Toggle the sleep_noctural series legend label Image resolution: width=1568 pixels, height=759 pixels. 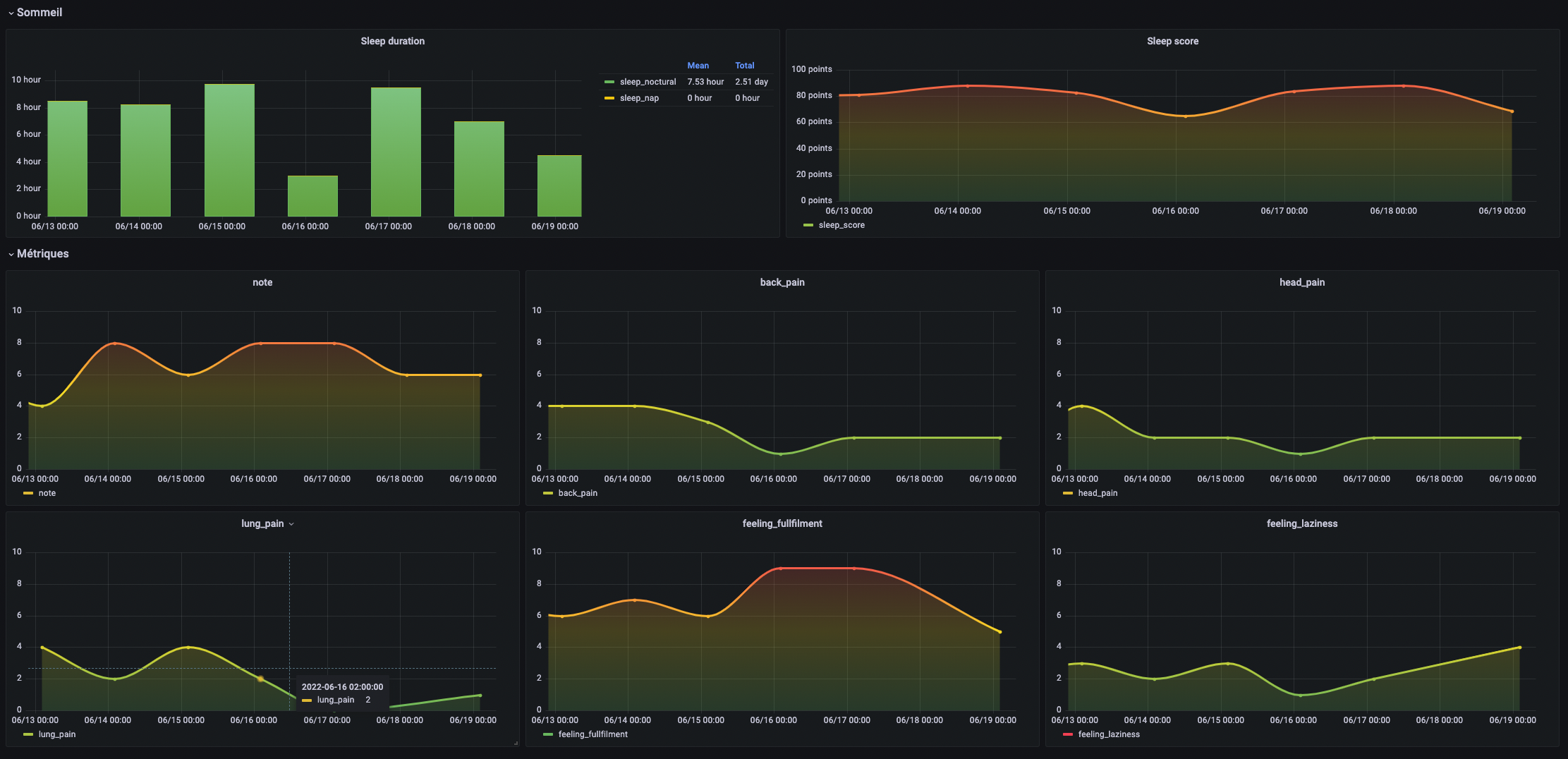point(648,82)
